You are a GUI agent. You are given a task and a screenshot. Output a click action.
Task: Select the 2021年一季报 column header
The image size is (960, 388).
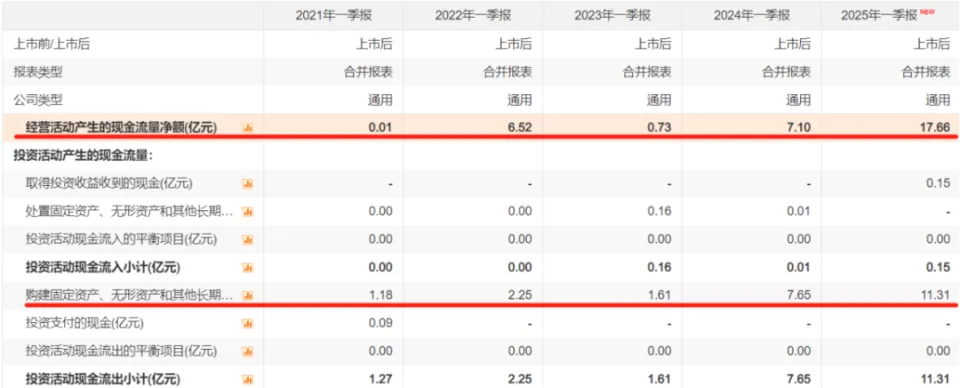point(334,15)
